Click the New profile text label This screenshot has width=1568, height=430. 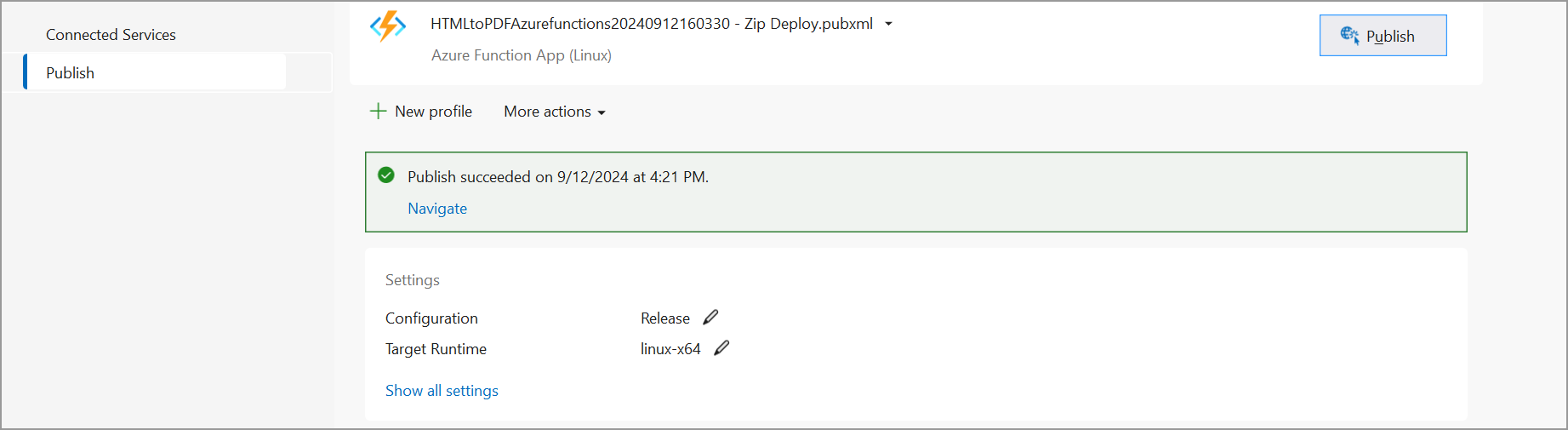433,112
